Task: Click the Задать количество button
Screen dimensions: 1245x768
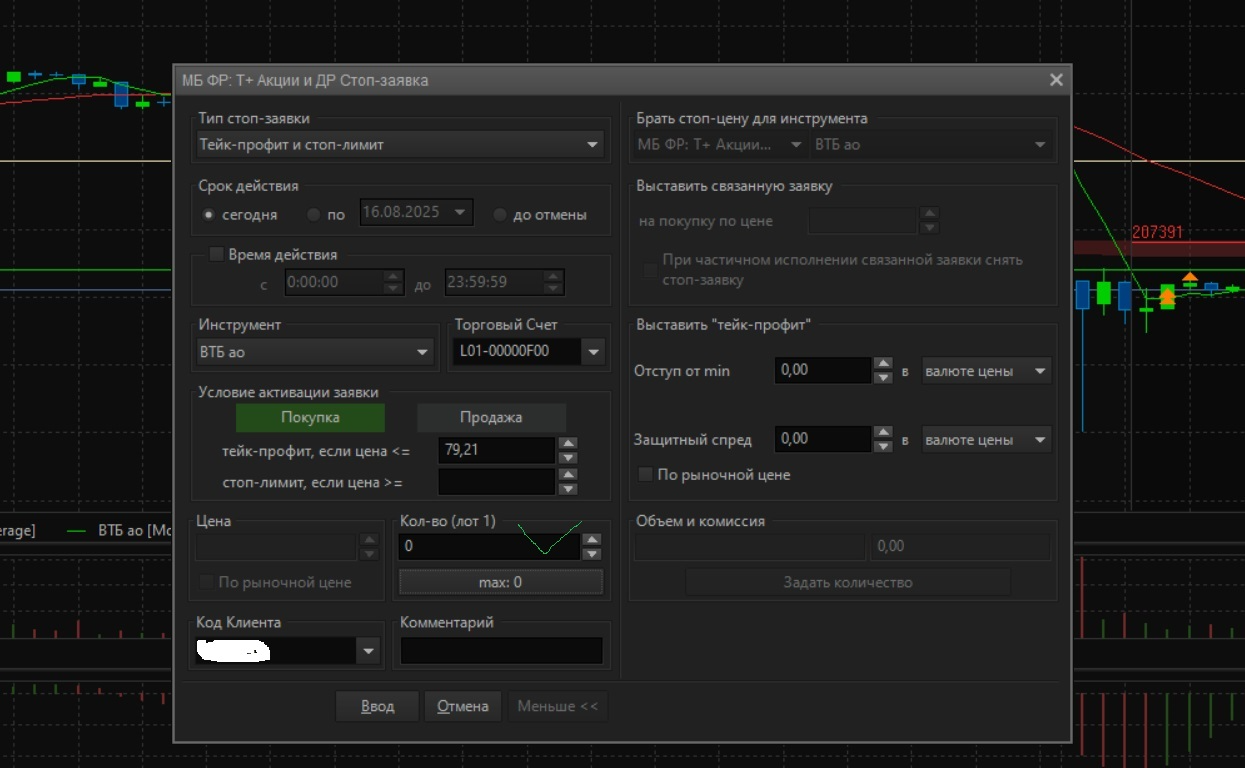Action: [847, 582]
